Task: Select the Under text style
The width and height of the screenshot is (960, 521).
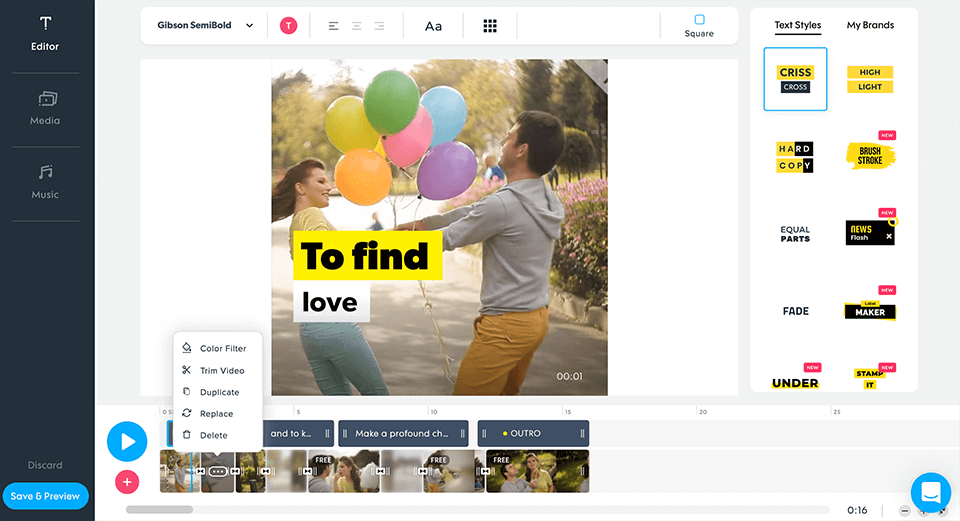Action: [795, 383]
